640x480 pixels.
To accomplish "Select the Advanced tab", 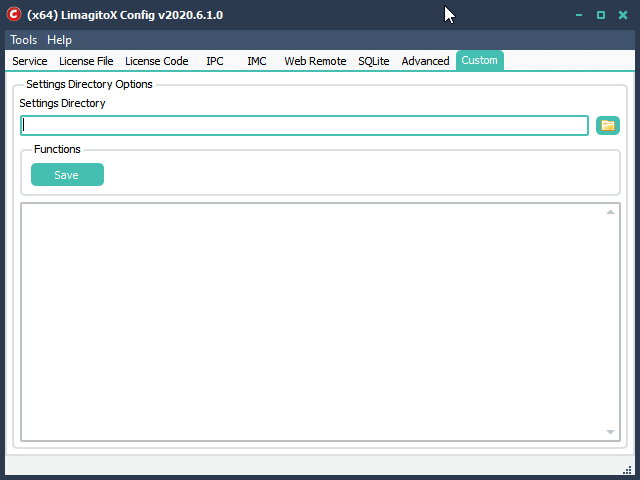I will click(425, 61).
